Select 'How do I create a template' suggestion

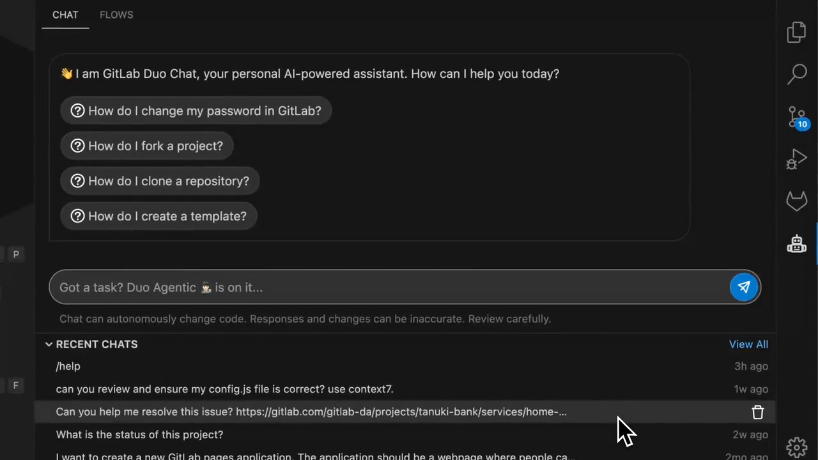coord(159,216)
